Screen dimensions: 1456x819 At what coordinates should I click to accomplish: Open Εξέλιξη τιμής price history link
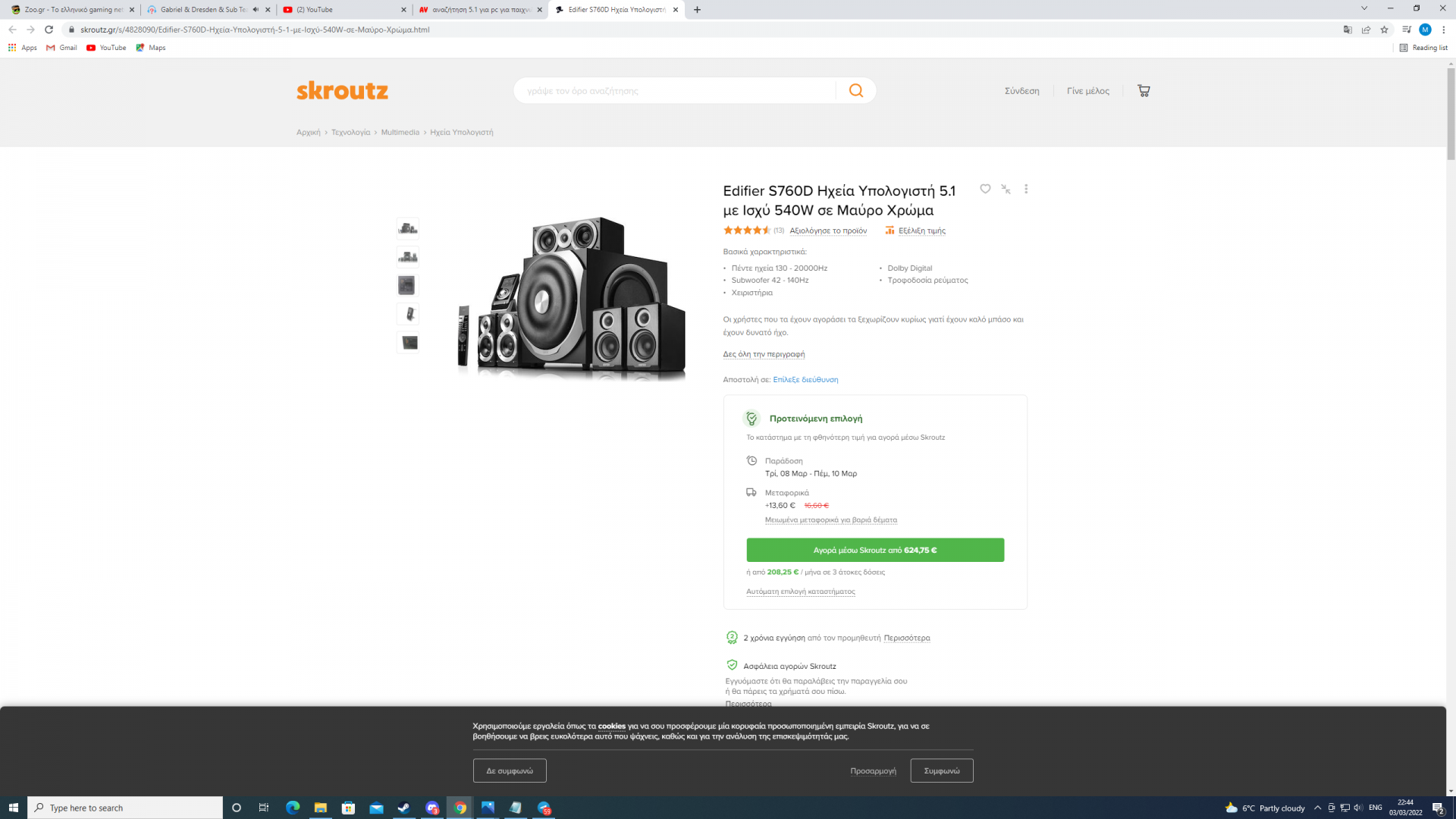[x=921, y=231]
